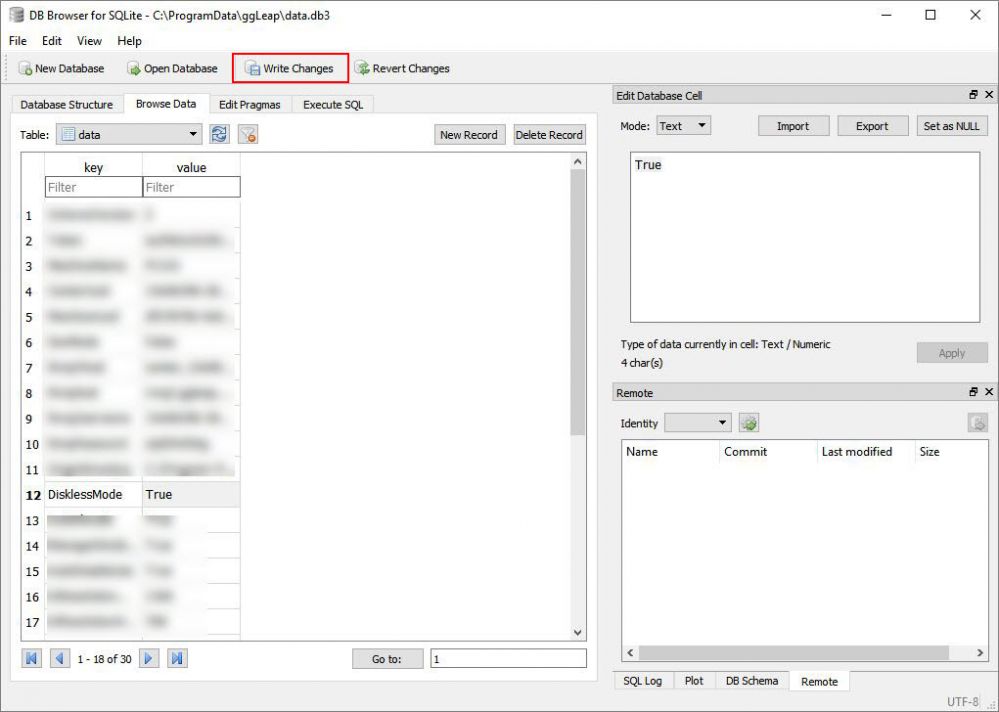
Task: Select the True value in row 12
Action: [x=191, y=494]
